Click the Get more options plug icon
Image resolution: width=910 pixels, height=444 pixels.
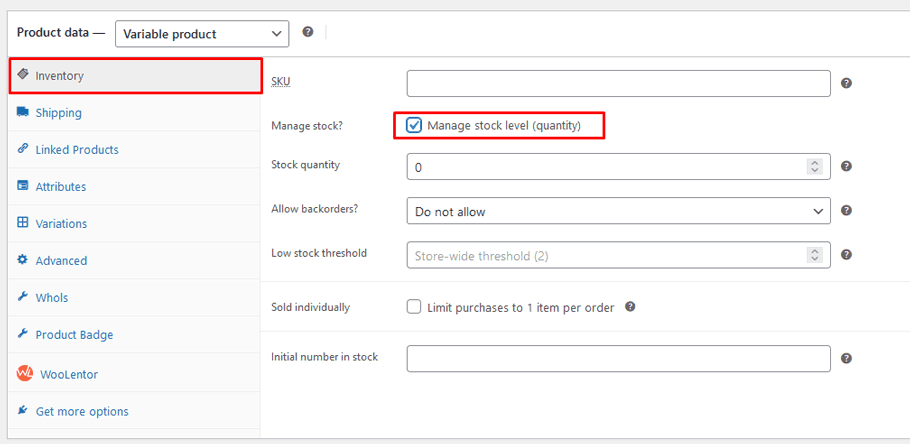(23, 411)
